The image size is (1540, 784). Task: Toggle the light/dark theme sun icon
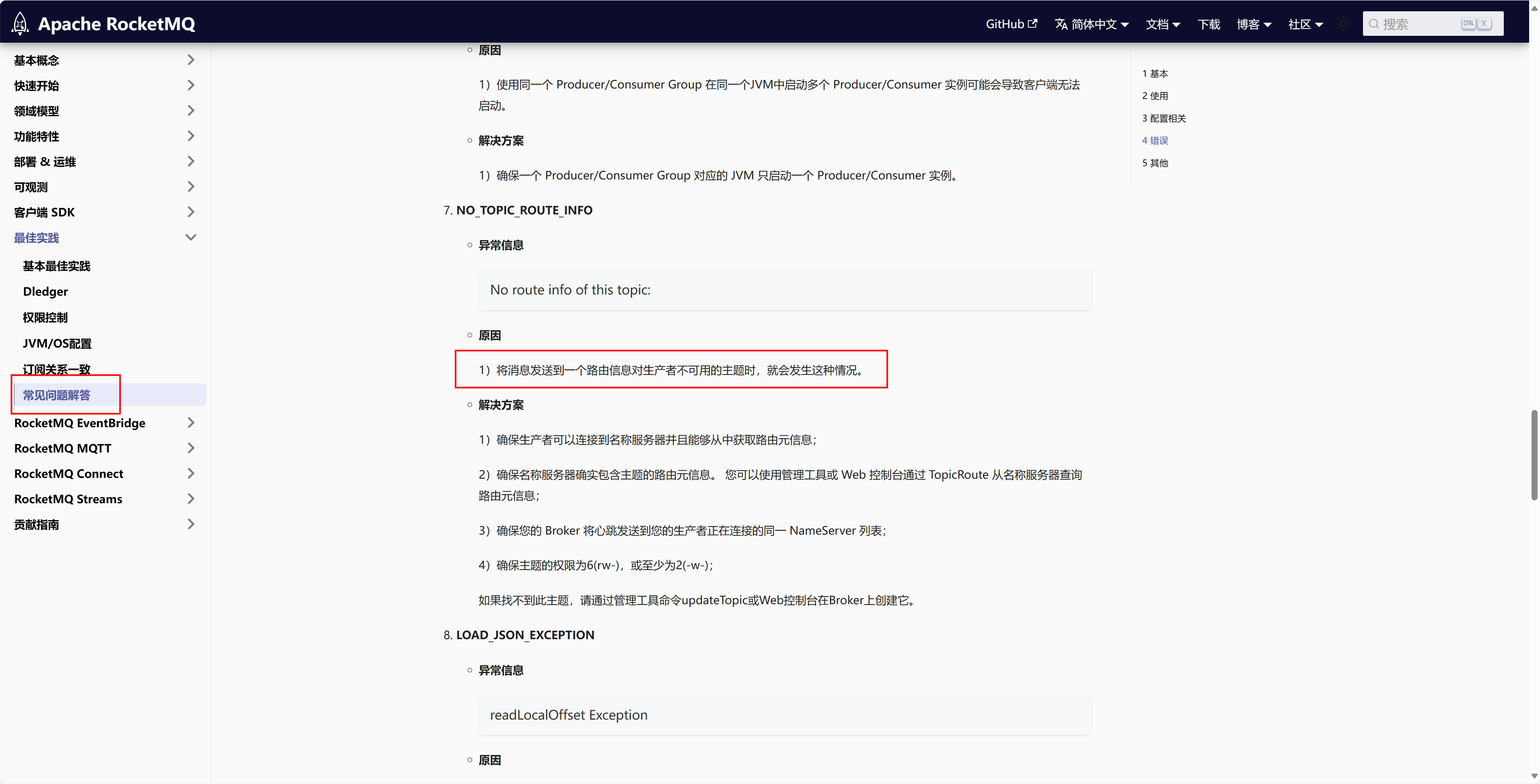coord(1343,24)
